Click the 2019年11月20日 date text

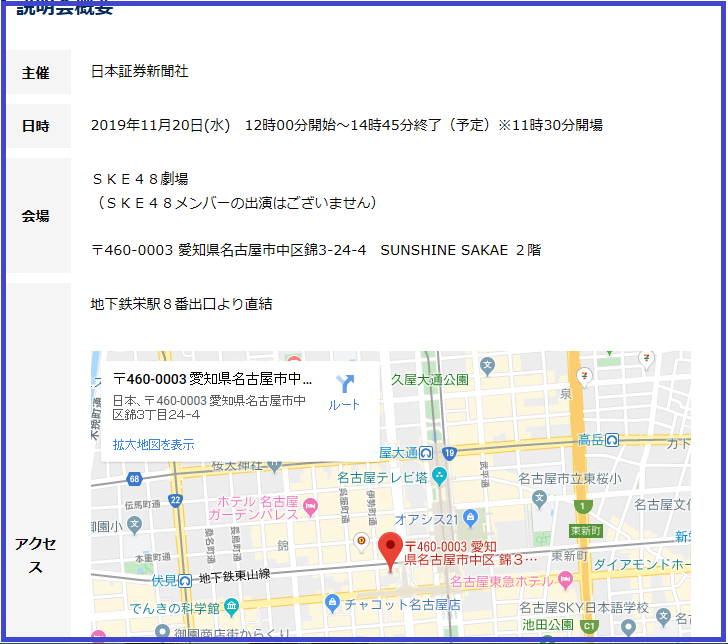click(x=161, y=125)
